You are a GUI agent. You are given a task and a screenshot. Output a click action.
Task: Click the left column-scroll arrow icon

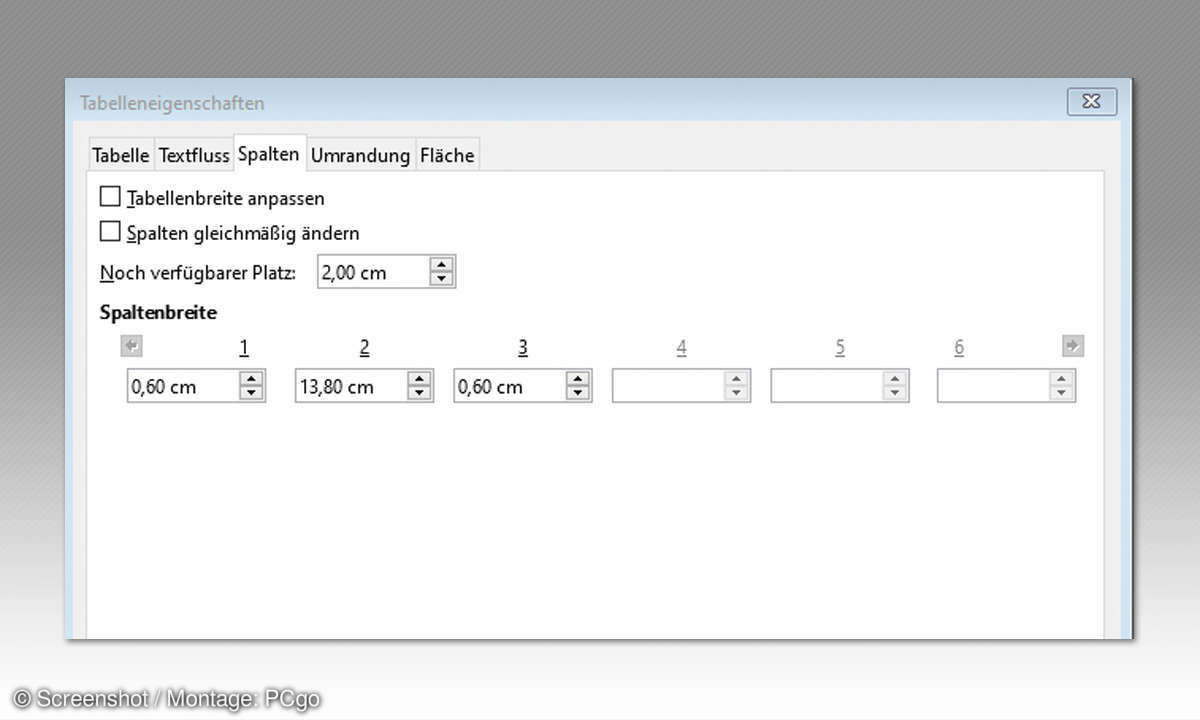pyautogui.click(x=131, y=346)
